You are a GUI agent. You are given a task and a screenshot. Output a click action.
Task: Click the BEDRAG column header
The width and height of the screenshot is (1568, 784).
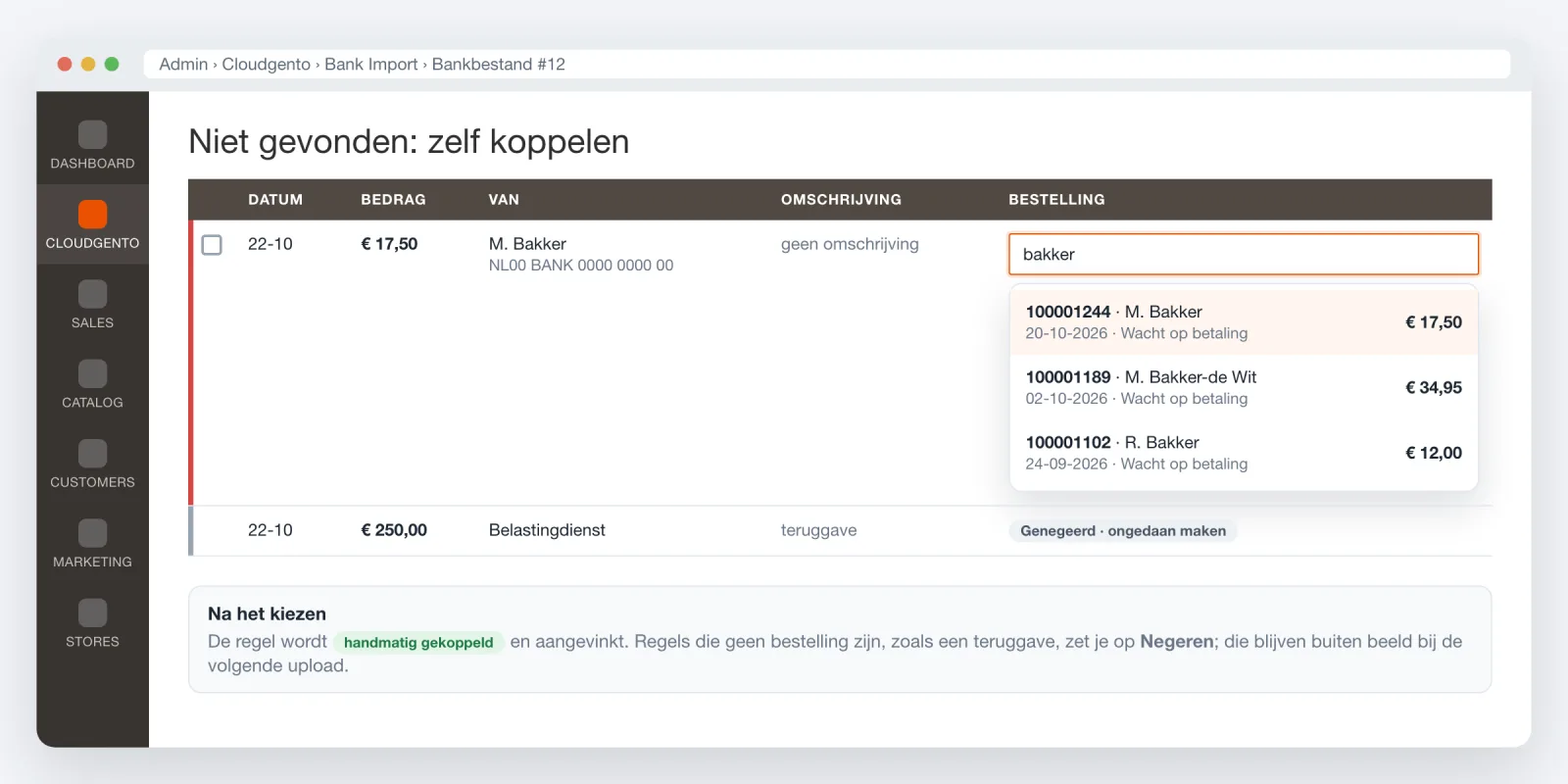393,199
